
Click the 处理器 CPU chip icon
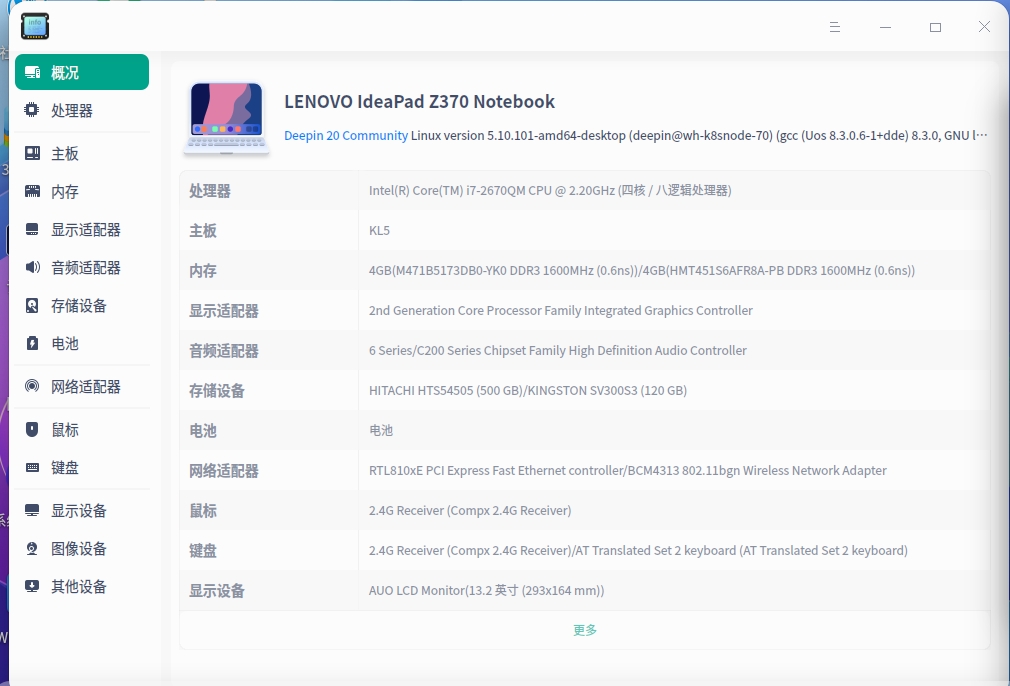(32, 110)
